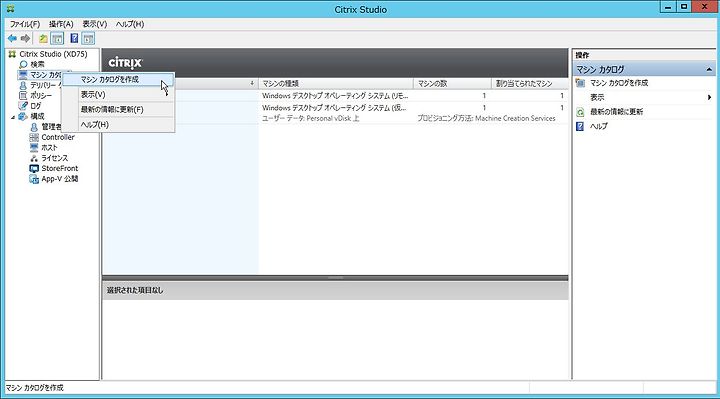This screenshot has height=399, width=720.
Task: Click the Citrix Studio window system icon
Action: (x=11, y=8)
